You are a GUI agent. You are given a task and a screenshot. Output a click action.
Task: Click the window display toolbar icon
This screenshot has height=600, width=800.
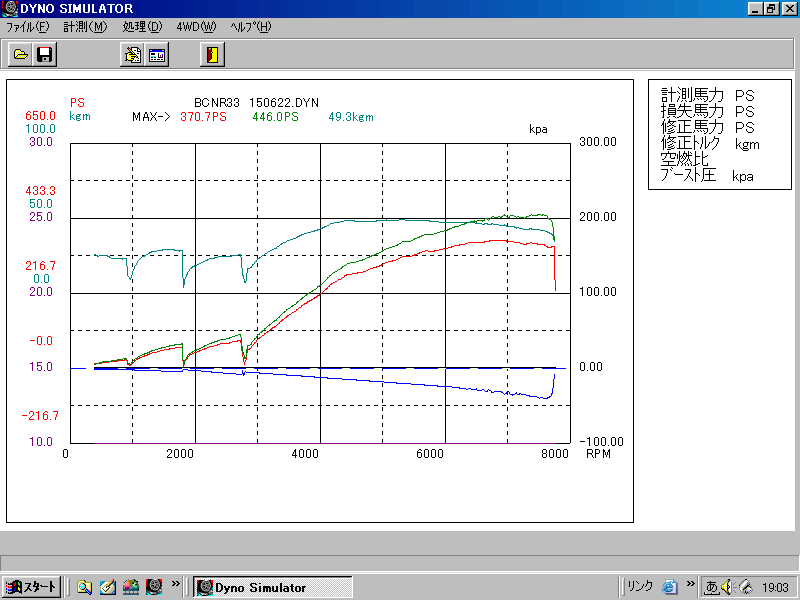157,55
